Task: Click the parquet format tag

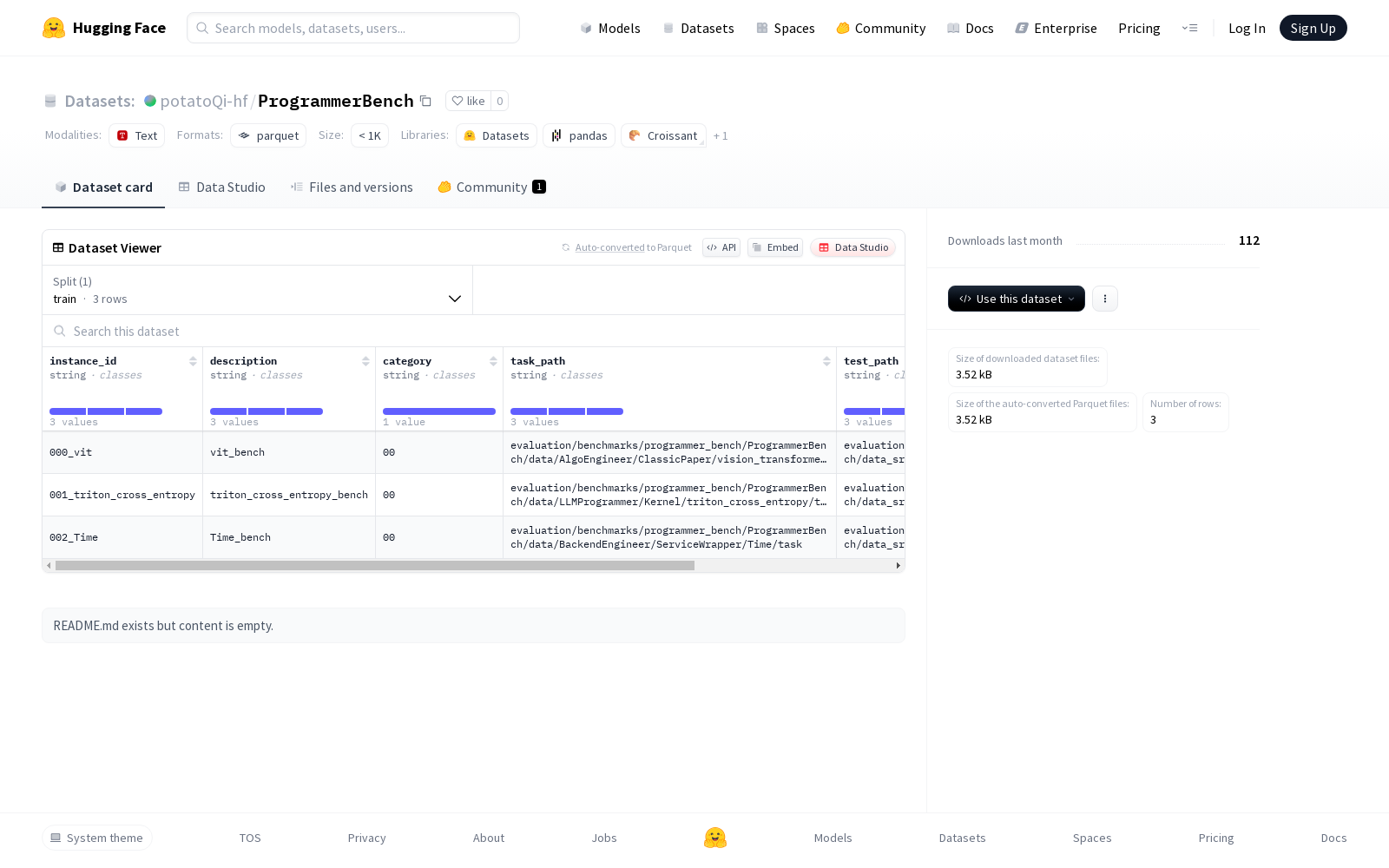Action: point(268,135)
